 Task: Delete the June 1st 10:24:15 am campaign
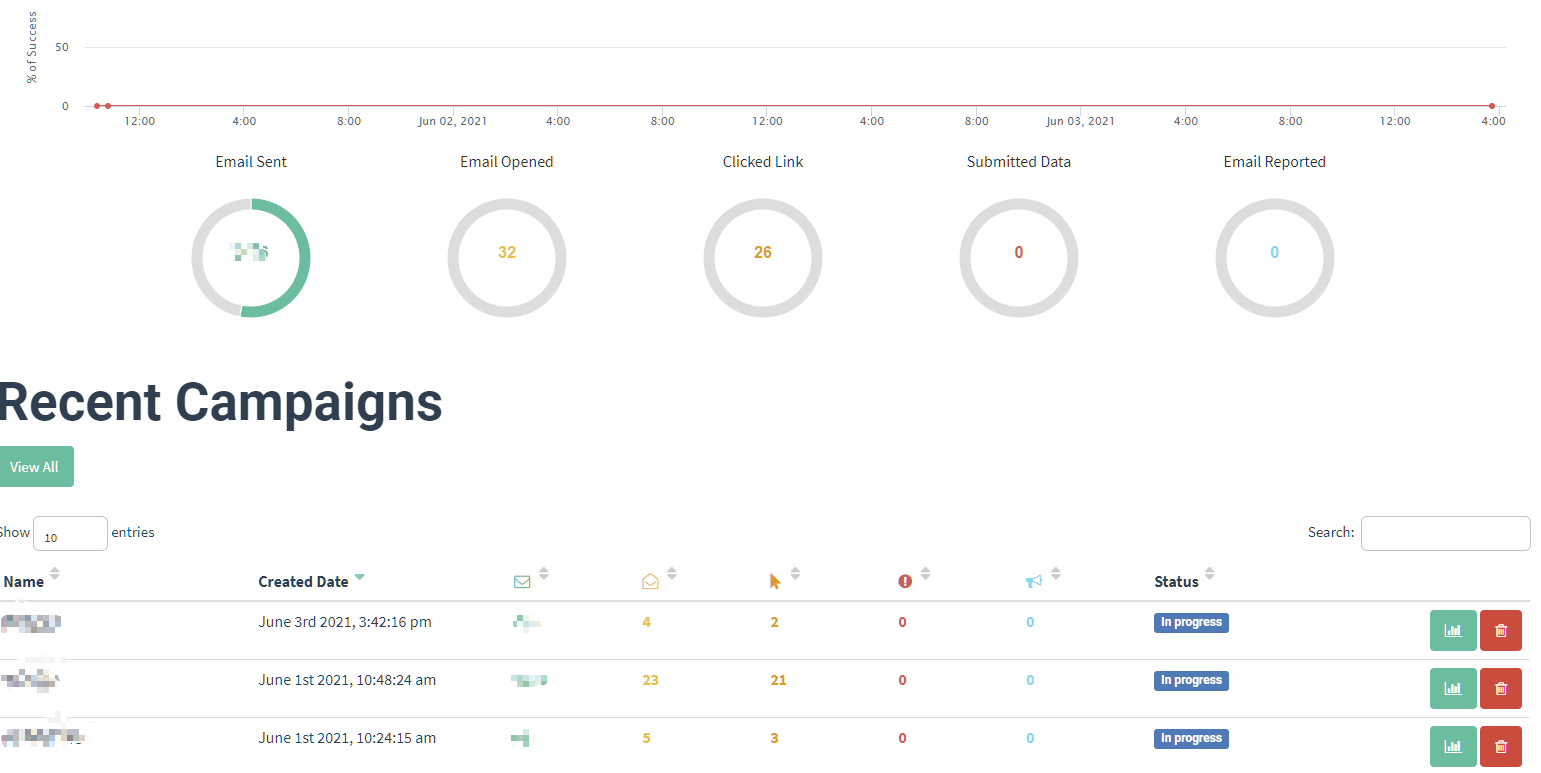tap(1500, 747)
